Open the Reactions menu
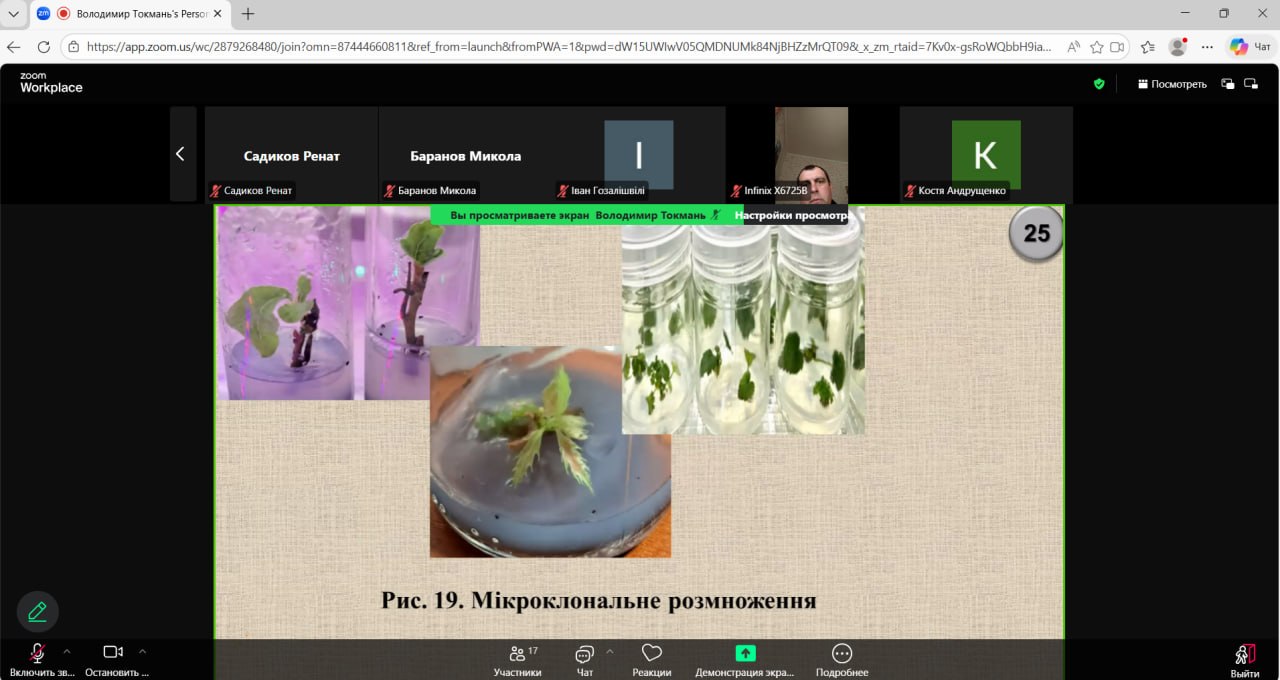The width and height of the screenshot is (1280, 680). 652,660
